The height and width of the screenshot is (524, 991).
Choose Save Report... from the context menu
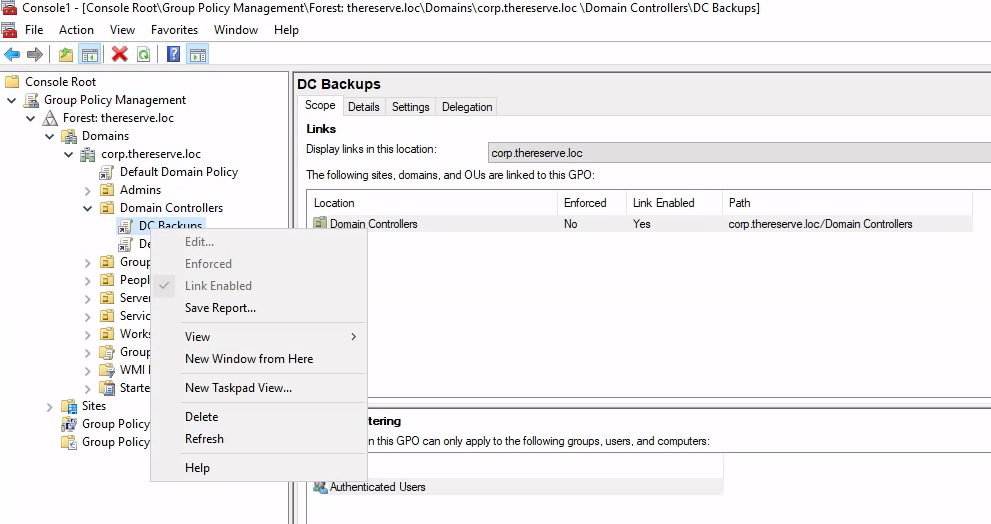click(x=220, y=308)
